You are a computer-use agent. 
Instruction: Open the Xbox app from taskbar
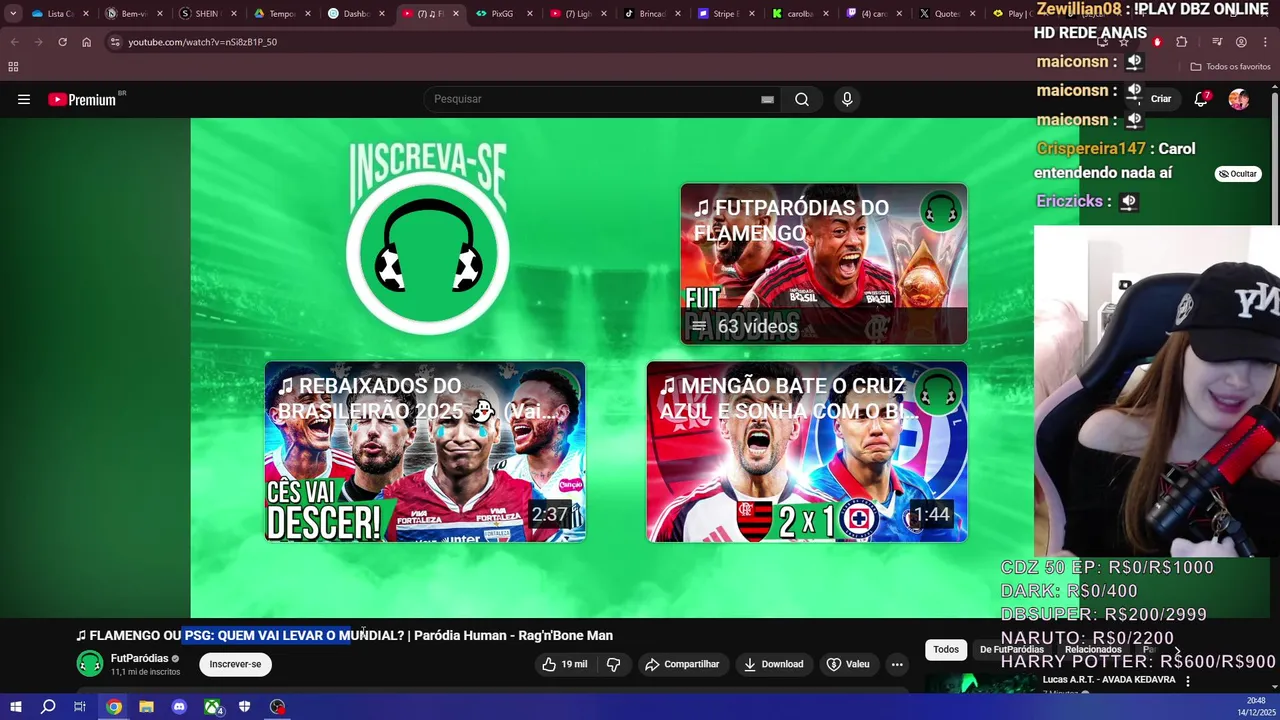pos(213,707)
